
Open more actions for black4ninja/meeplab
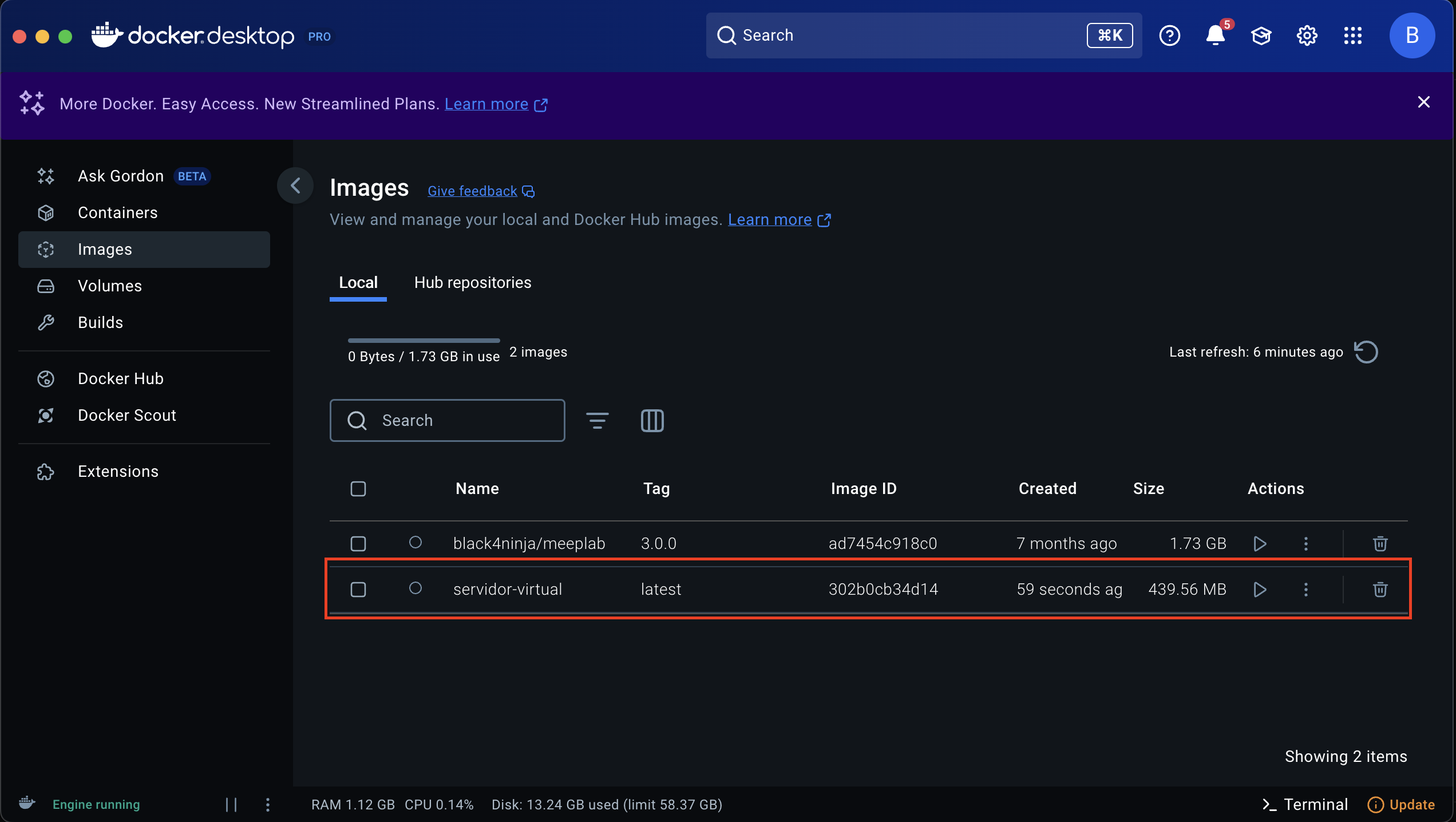pos(1305,543)
